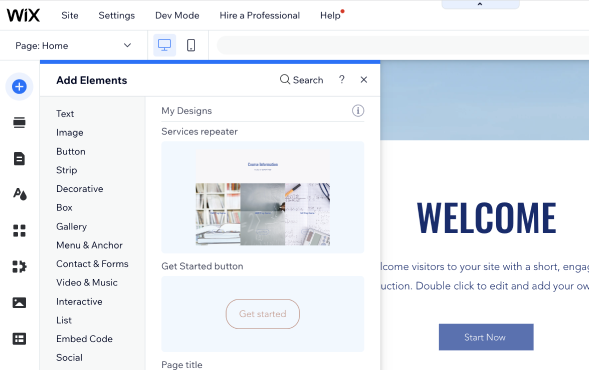Open the Help menu

330,15
